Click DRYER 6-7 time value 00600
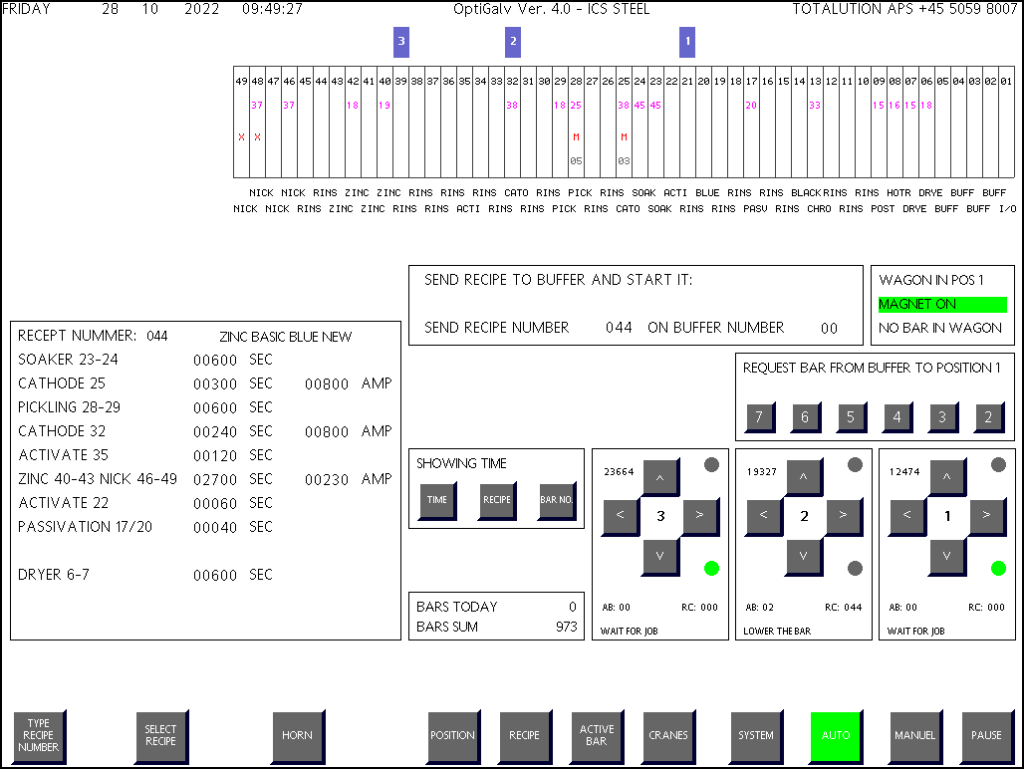 coord(215,576)
